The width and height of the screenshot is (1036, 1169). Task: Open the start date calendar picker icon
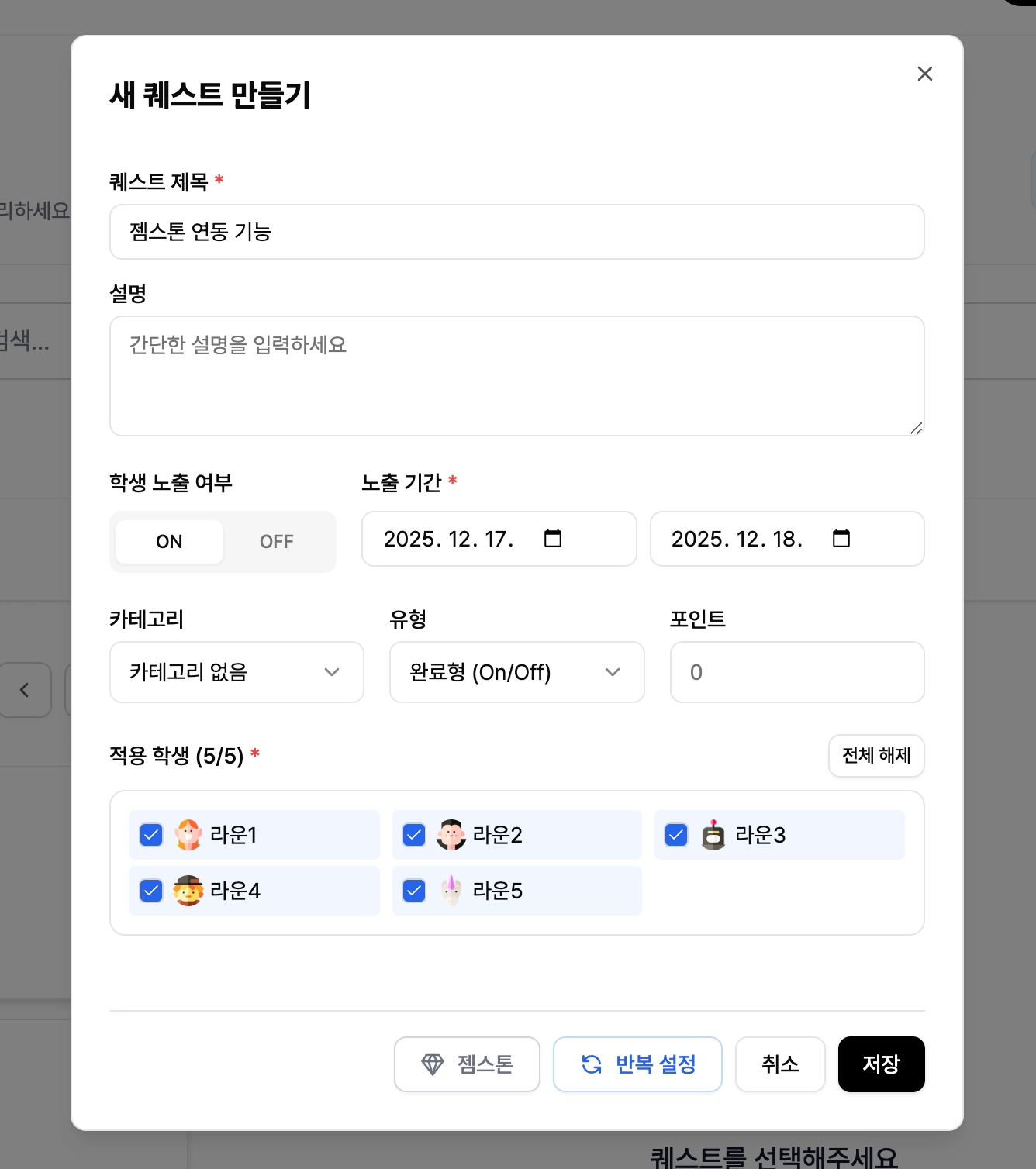coord(553,538)
